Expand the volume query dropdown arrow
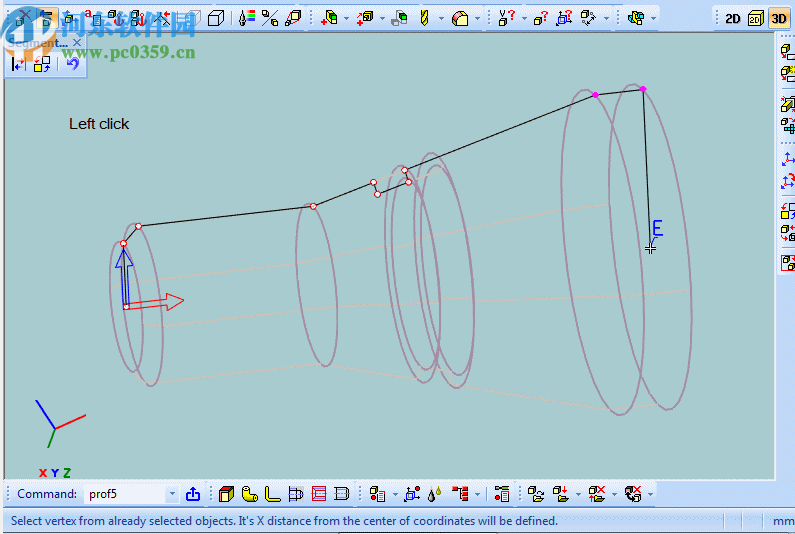This screenshot has height=534, width=795. pos(524,19)
